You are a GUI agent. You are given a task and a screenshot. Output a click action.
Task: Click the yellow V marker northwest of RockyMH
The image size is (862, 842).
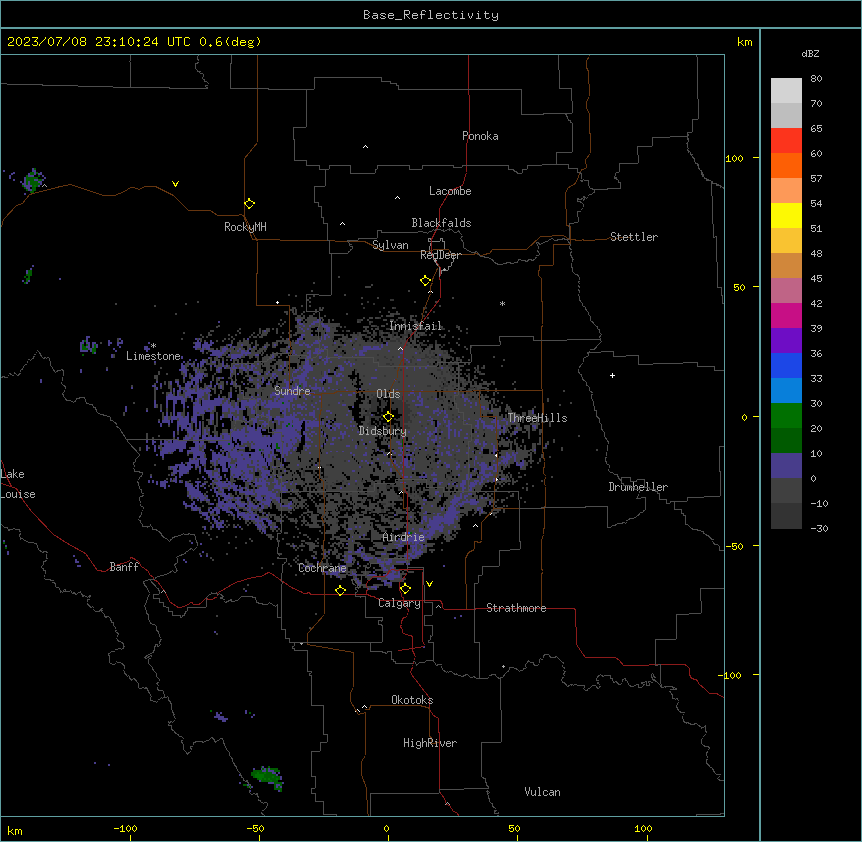pos(175,184)
